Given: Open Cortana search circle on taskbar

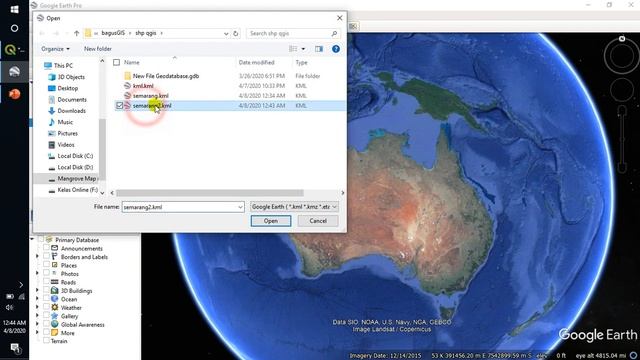Looking at the screenshot, I should point(14,28).
